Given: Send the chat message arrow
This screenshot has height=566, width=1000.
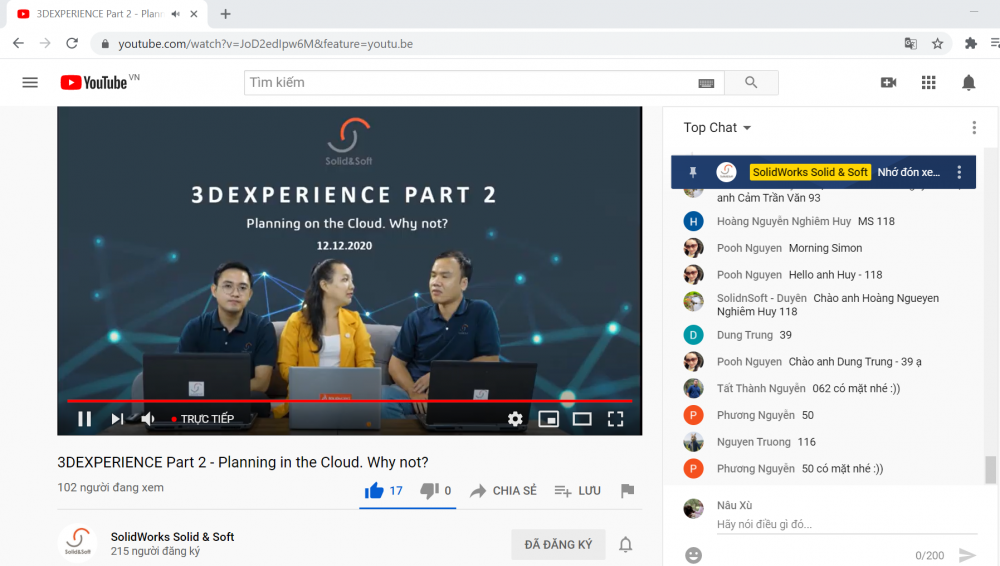Looking at the screenshot, I should coord(967,555).
